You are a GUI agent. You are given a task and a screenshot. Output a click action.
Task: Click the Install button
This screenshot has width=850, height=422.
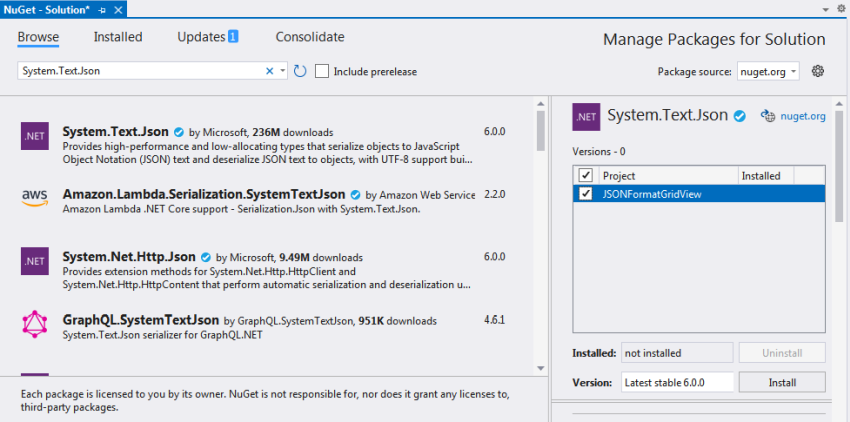coord(782,382)
